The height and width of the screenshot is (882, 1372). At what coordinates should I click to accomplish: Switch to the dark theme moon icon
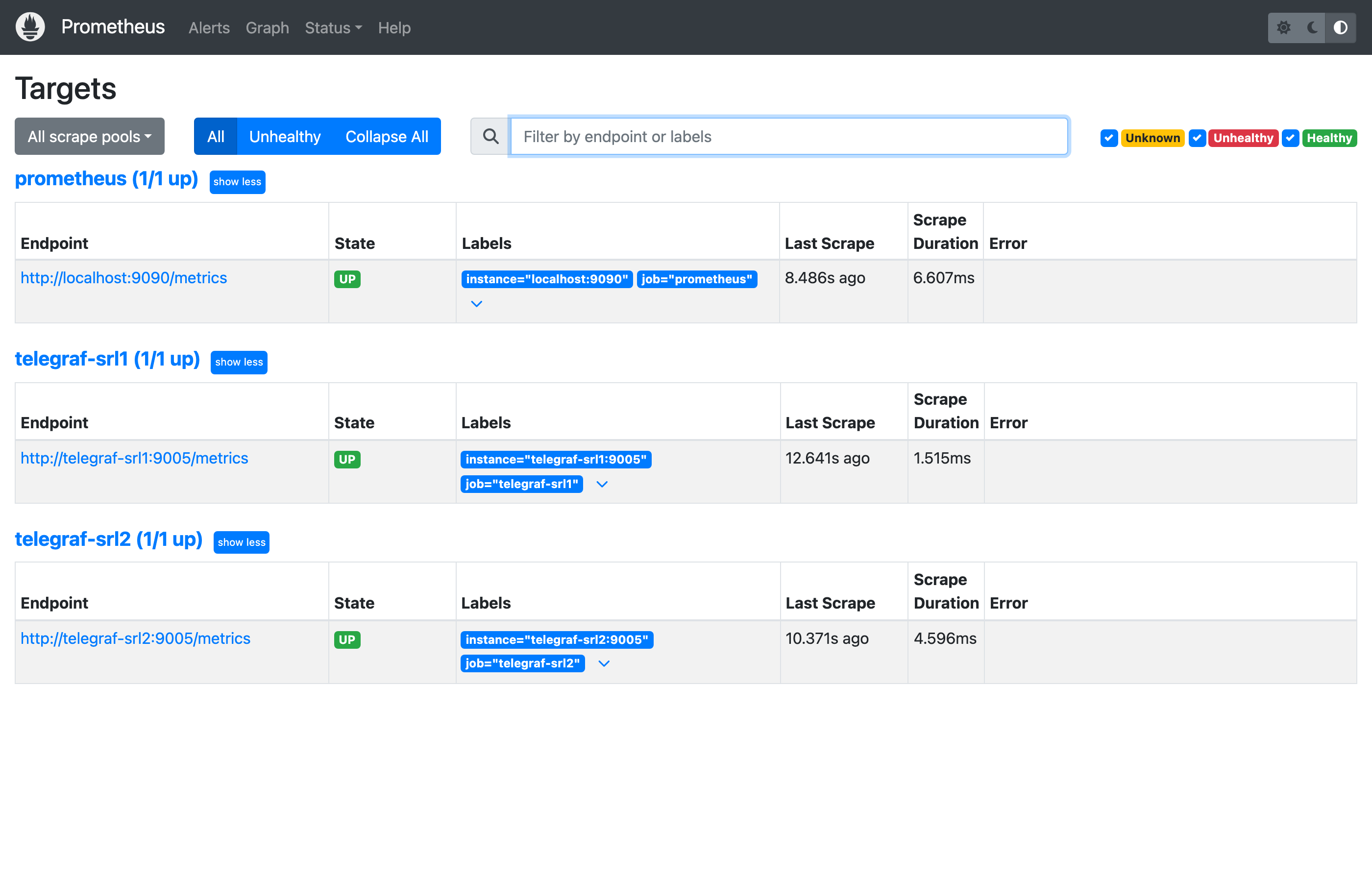[x=1312, y=27]
